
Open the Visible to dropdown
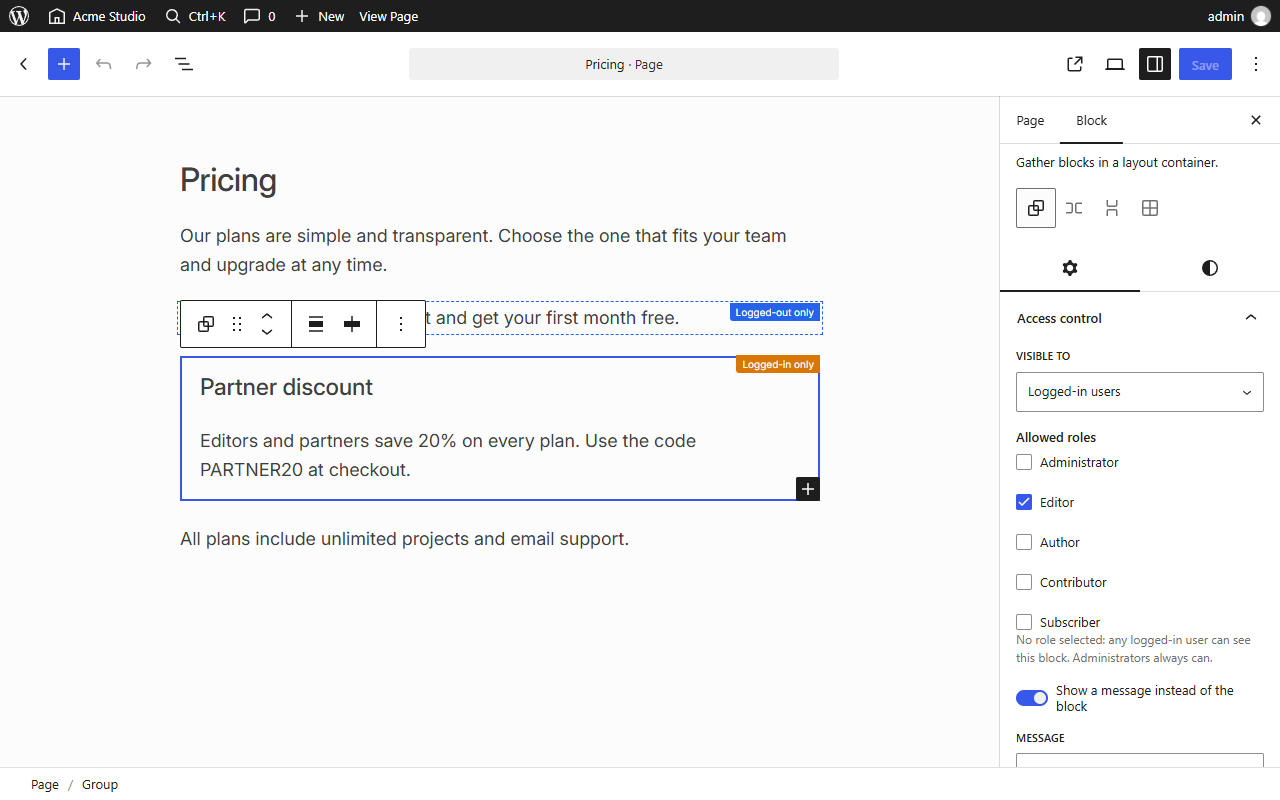pos(1140,392)
